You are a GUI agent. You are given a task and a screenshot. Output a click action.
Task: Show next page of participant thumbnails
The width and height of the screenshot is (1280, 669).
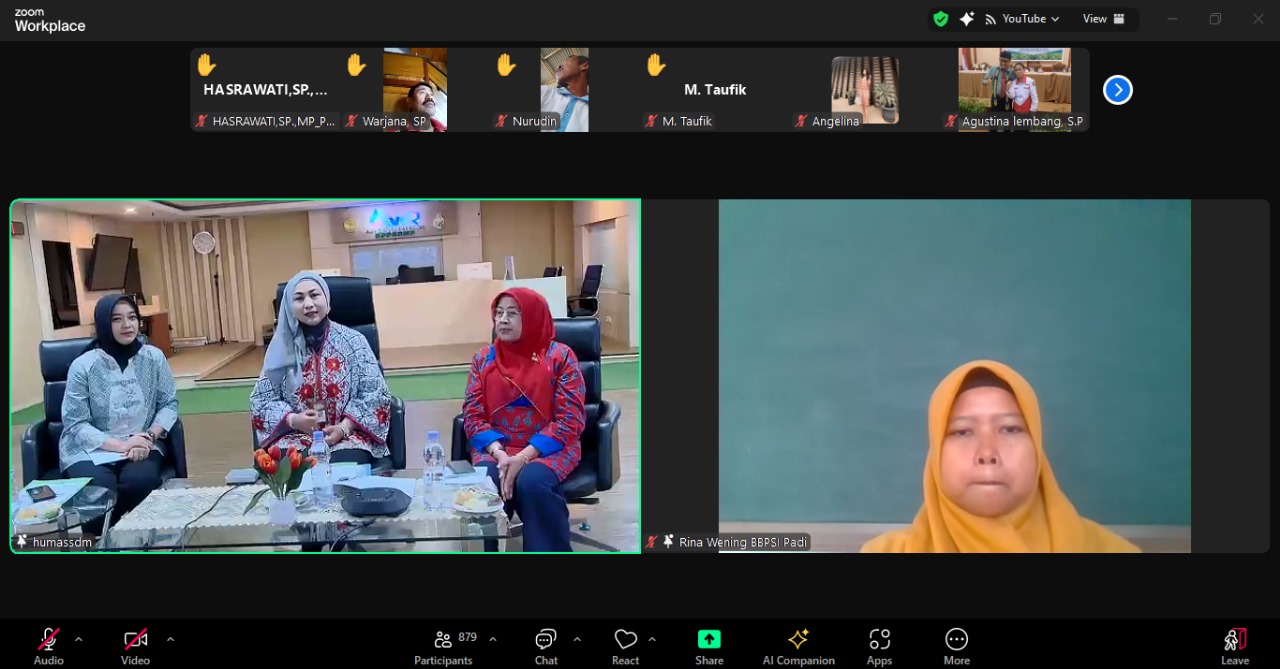[1117, 90]
